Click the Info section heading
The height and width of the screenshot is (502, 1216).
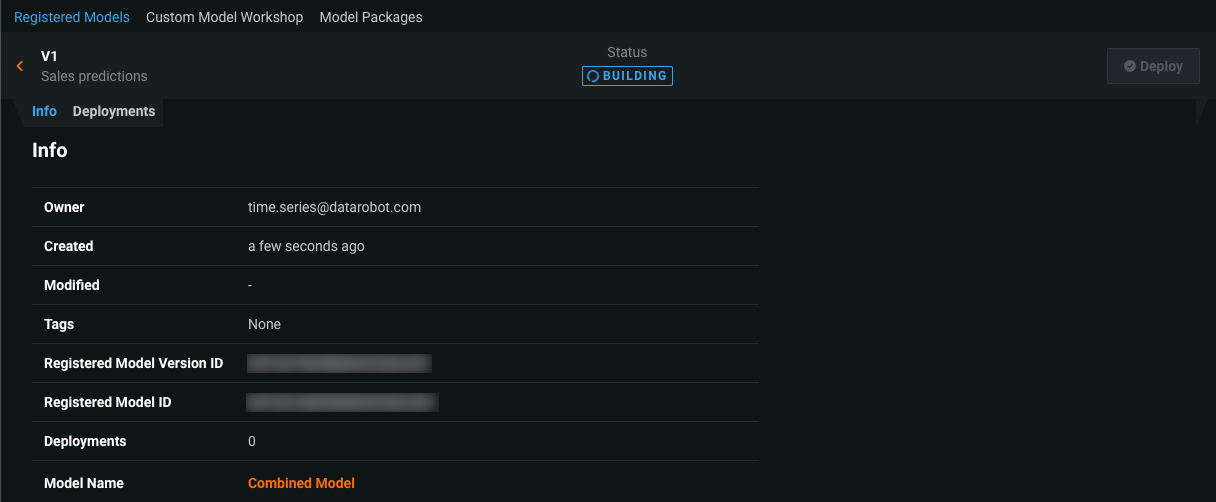coord(50,151)
